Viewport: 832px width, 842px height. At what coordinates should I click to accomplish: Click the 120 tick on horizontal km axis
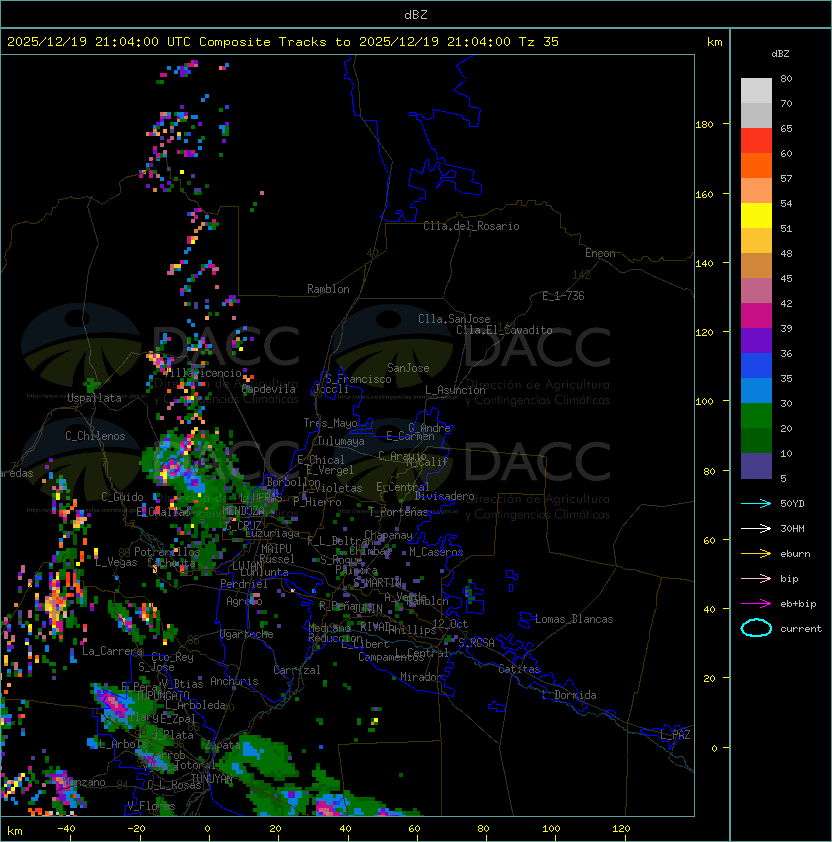tap(621, 829)
